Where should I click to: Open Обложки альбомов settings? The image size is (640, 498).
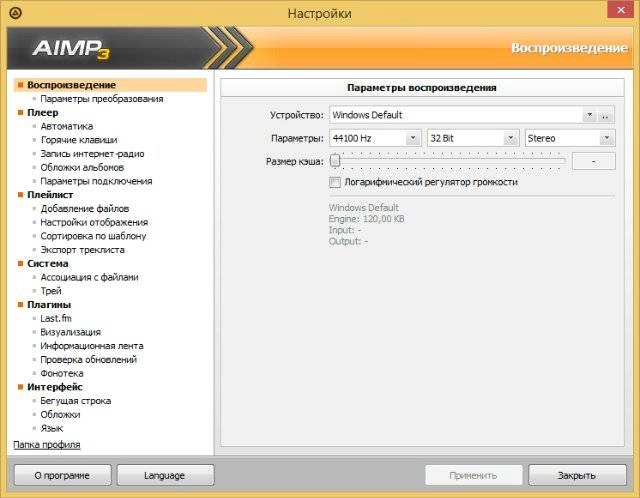(x=82, y=167)
